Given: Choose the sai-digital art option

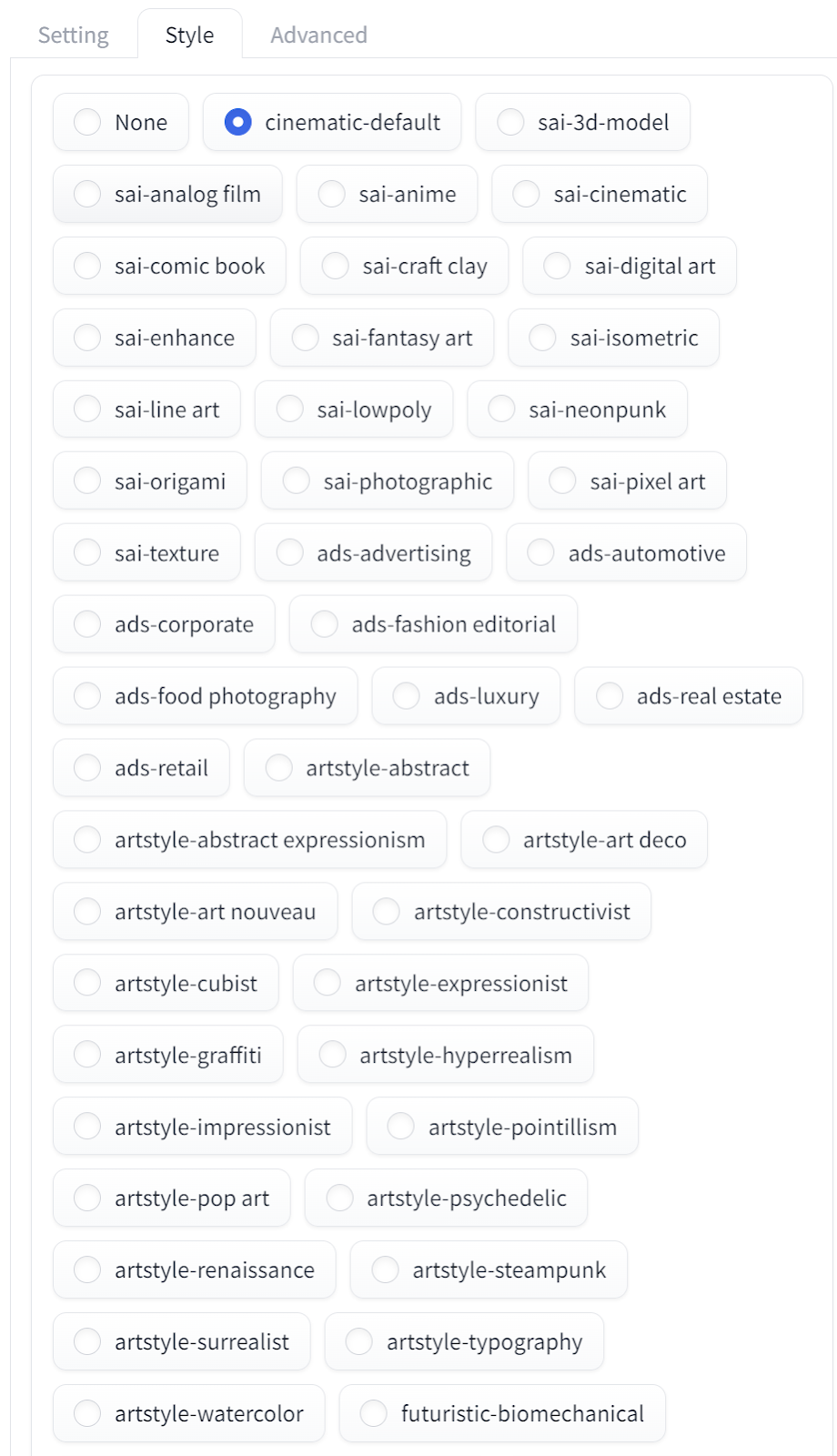Looking at the screenshot, I should click(x=557, y=266).
